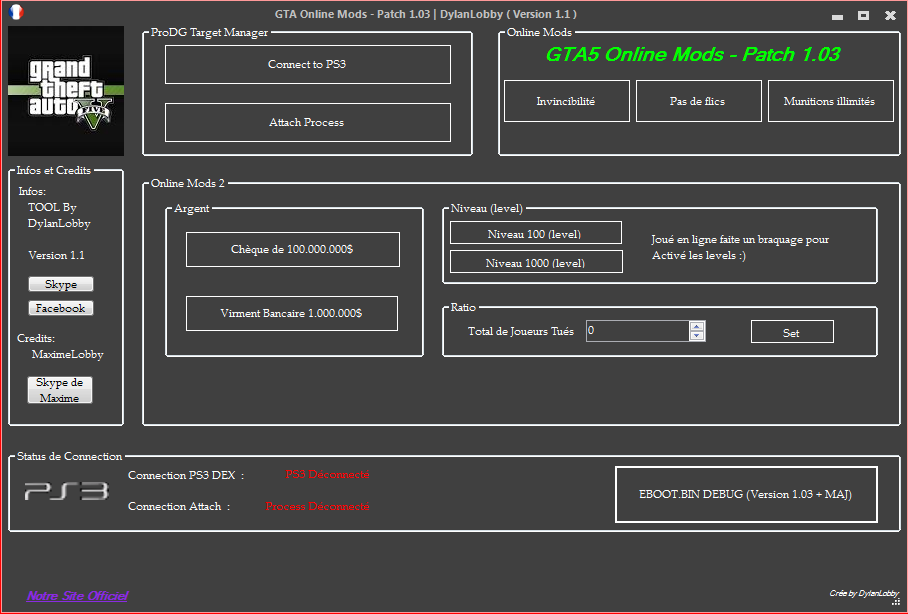908x614 pixels.
Task: Activate the Pas de flics mod
Action: click(698, 101)
